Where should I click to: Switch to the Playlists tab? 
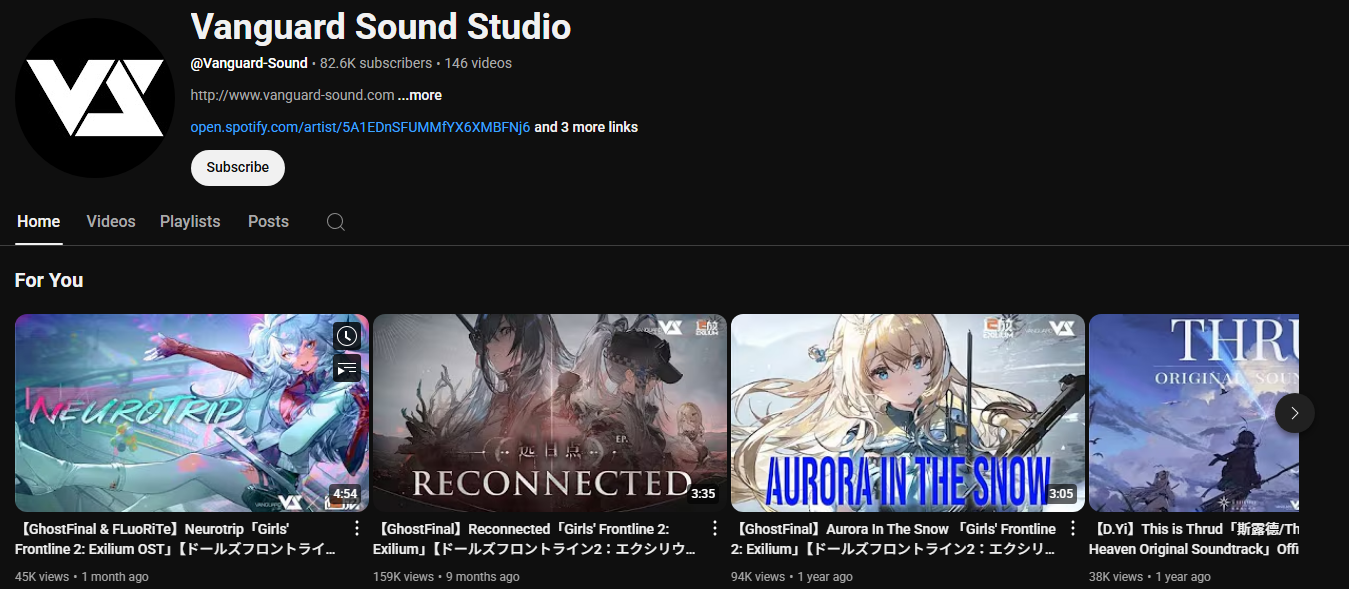click(x=190, y=222)
